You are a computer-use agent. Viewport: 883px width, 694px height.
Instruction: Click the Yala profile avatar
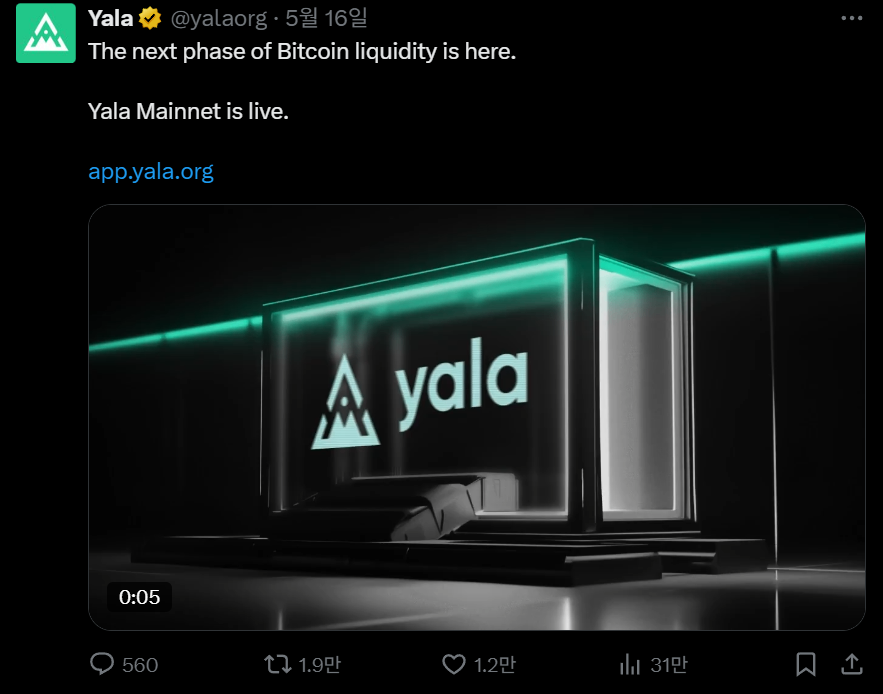[x=46, y=33]
